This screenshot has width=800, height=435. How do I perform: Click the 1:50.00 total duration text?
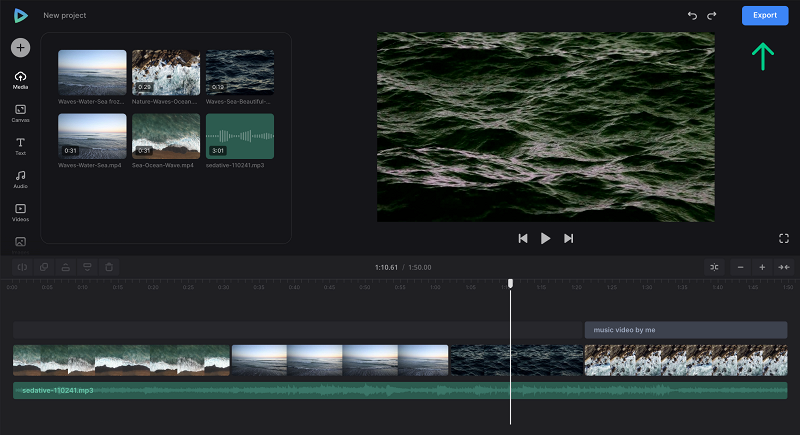click(419, 267)
